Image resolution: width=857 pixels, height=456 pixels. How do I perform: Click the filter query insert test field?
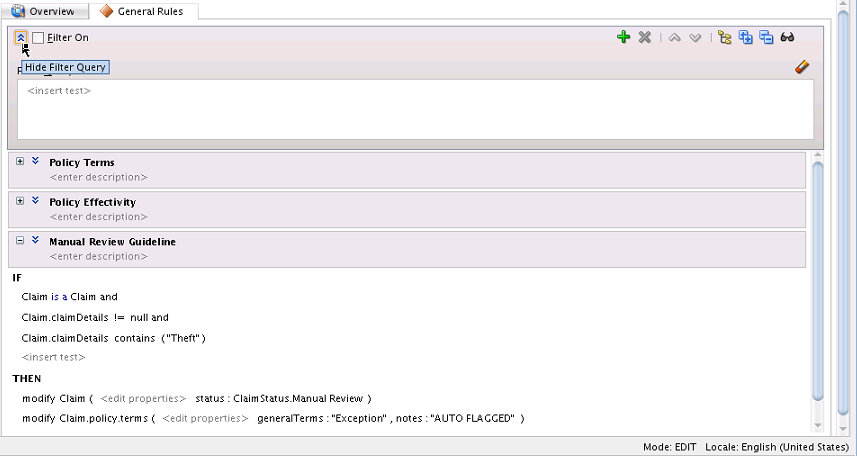[x=415, y=109]
